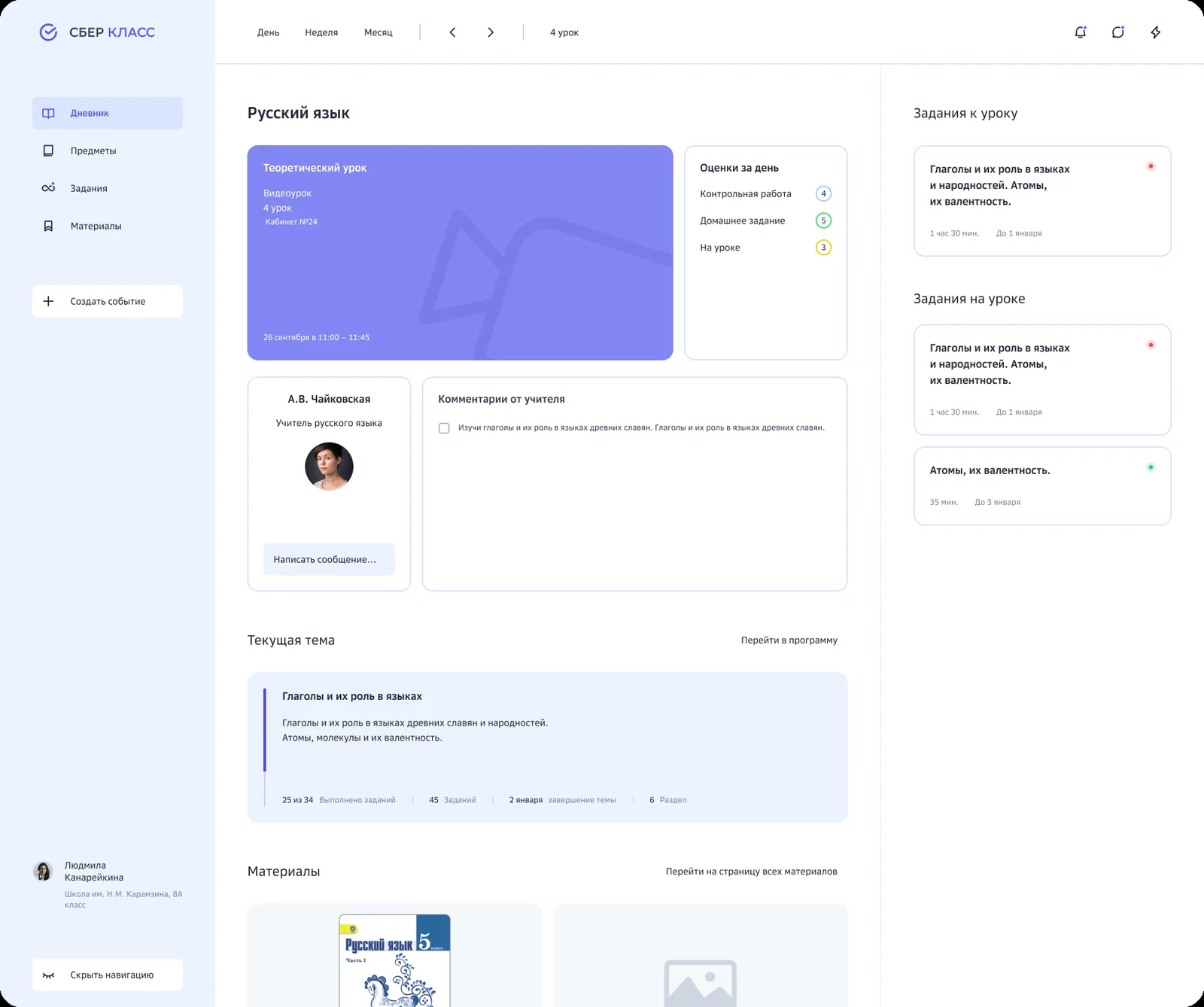1204x1007 pixels.
Task: Open Атомы, их валентность task card
Action: pos(1042,486)
